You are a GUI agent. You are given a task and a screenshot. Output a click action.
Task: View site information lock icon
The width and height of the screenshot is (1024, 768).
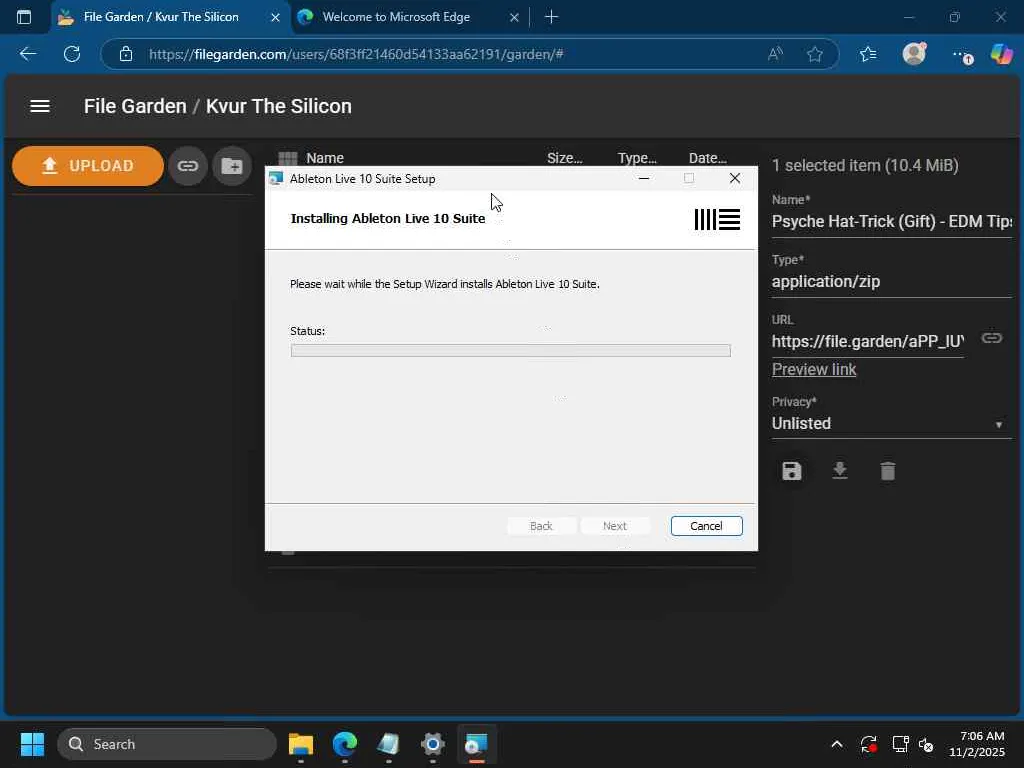(126, 54)
